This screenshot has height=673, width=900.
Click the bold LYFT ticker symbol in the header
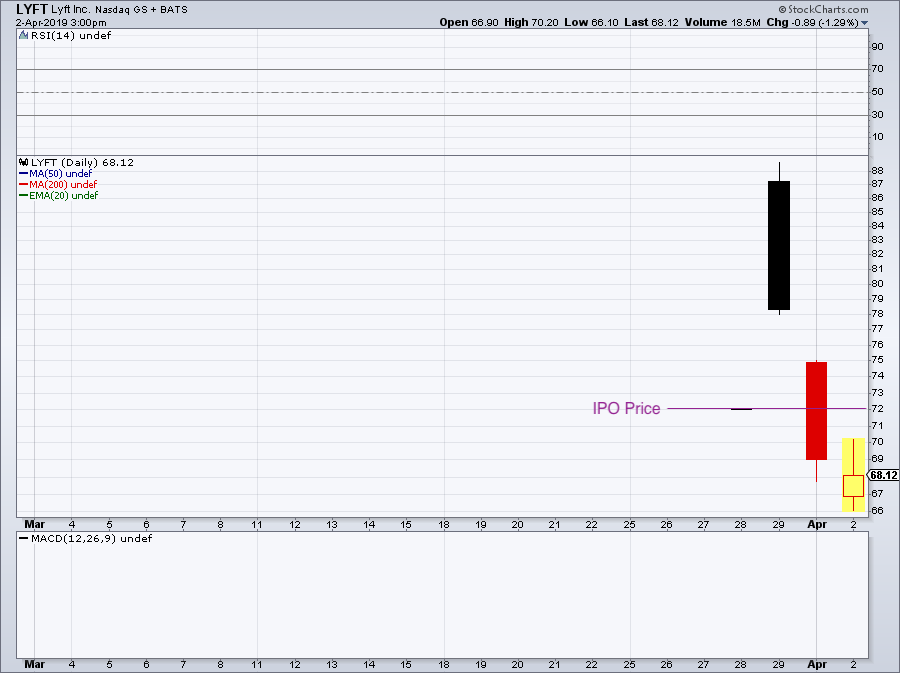(x=32, y=9)
